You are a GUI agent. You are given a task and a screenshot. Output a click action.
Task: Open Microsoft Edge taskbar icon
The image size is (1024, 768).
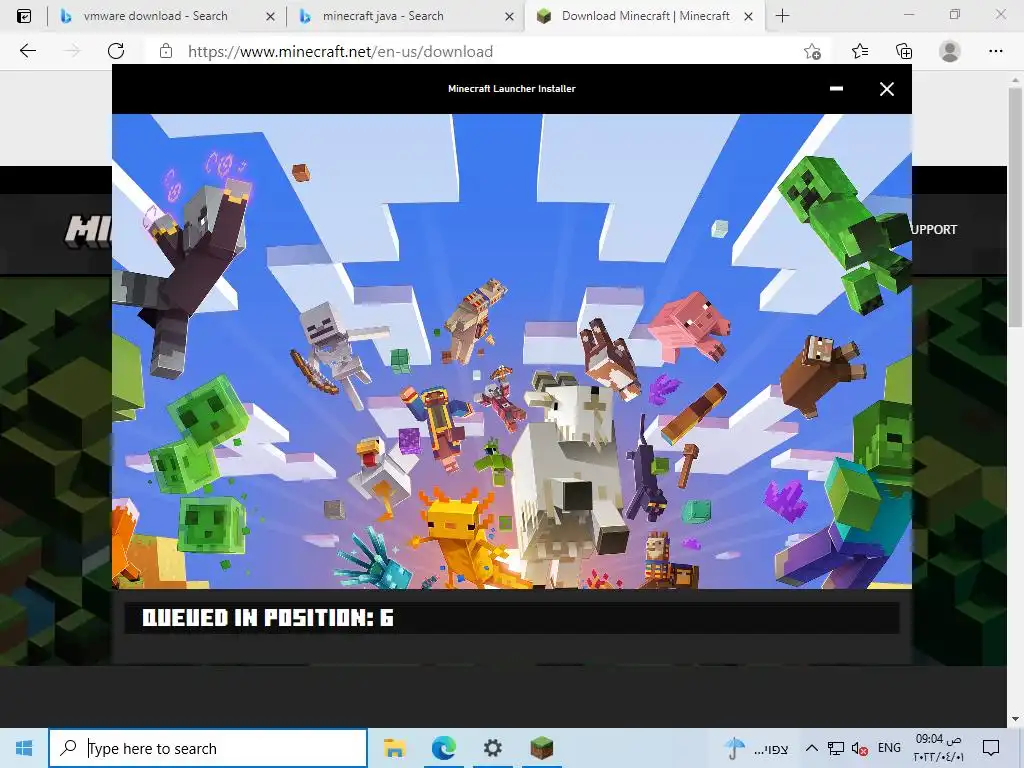443,748
